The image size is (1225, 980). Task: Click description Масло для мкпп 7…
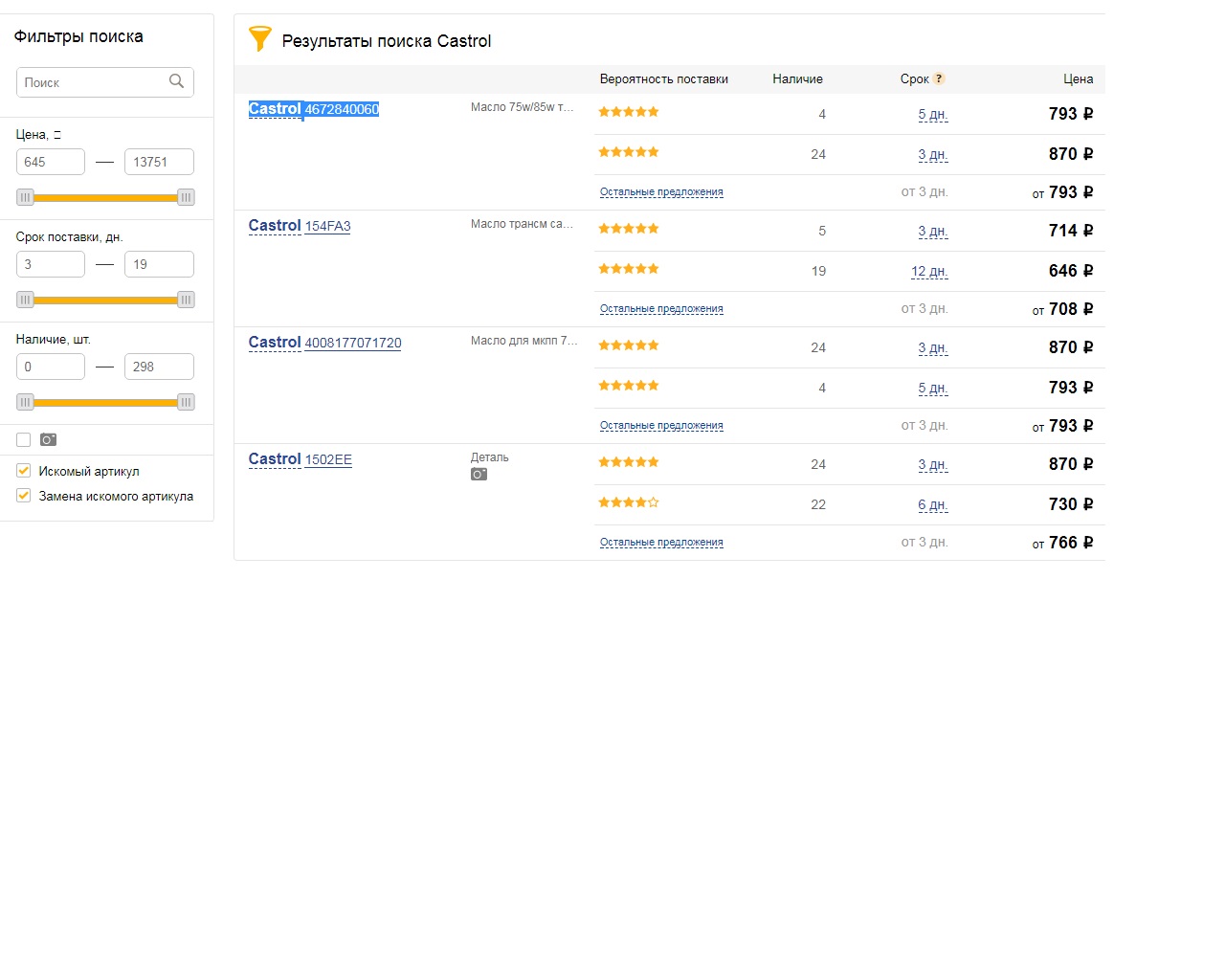point(524,341)
